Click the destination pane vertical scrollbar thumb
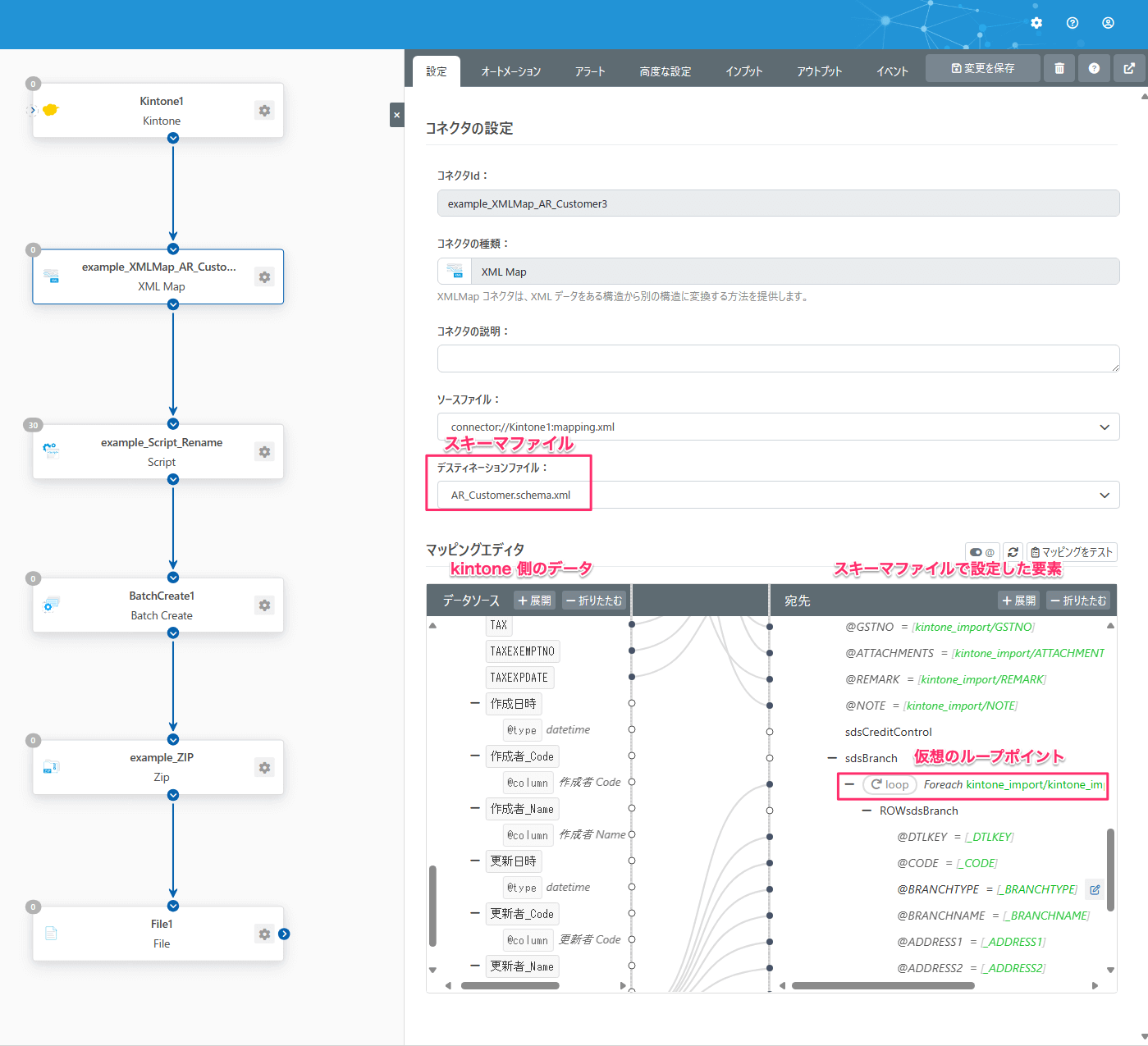This screenshot has height=1046, width=1148. [x=1110, y=870]
